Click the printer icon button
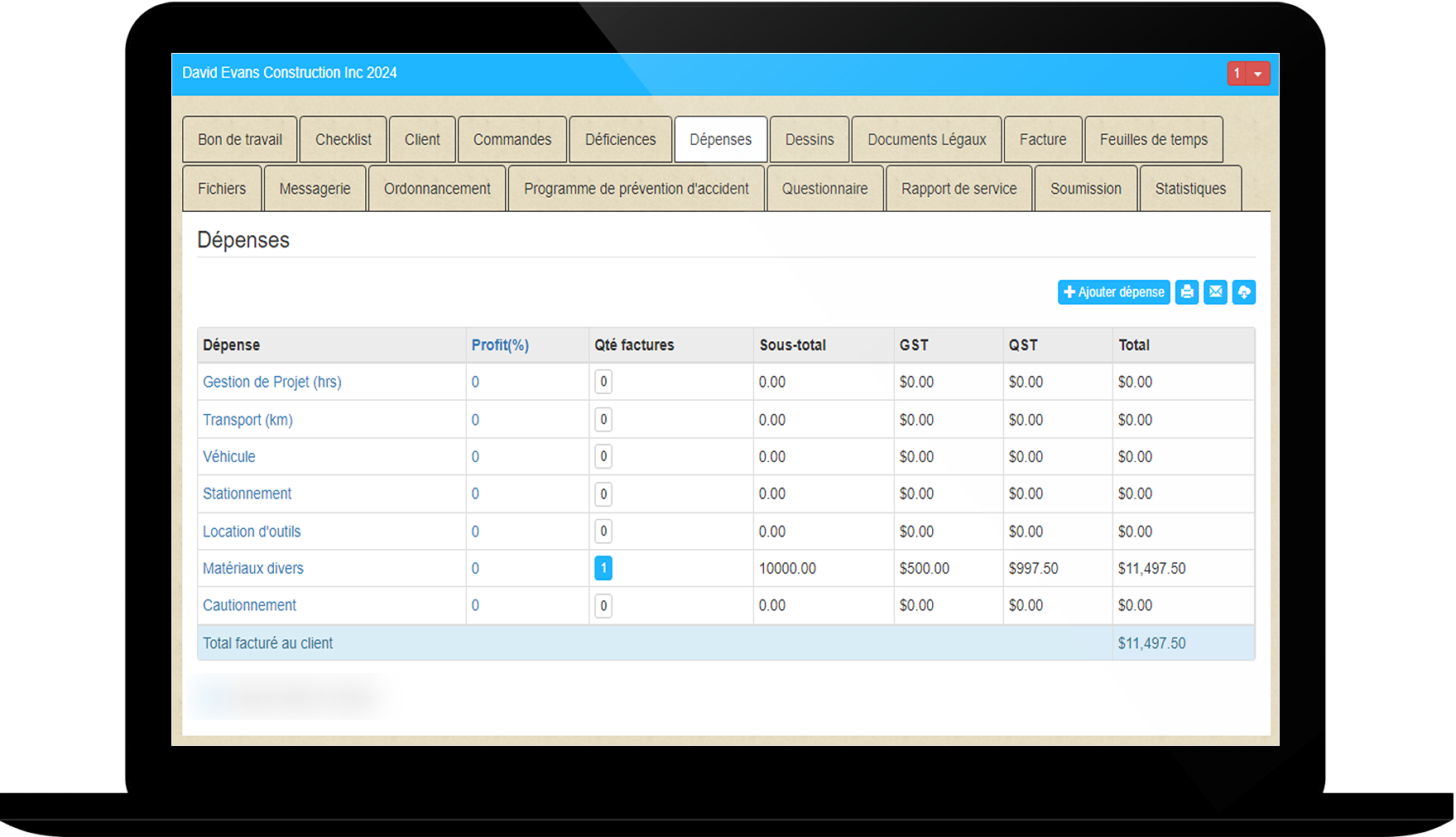 (1186, 292)
